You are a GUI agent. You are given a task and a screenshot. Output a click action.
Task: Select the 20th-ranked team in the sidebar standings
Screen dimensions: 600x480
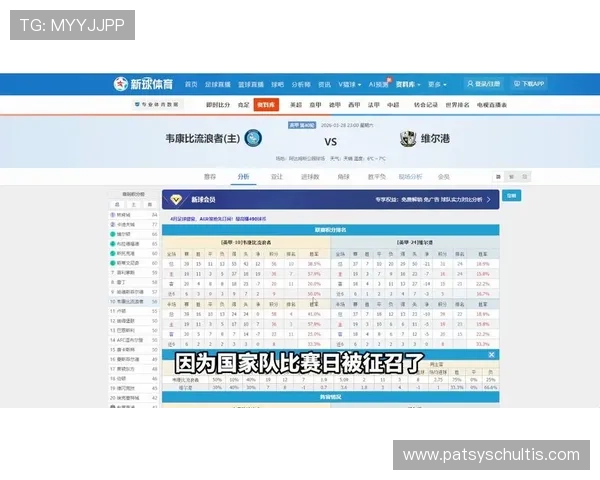[134, 398]
